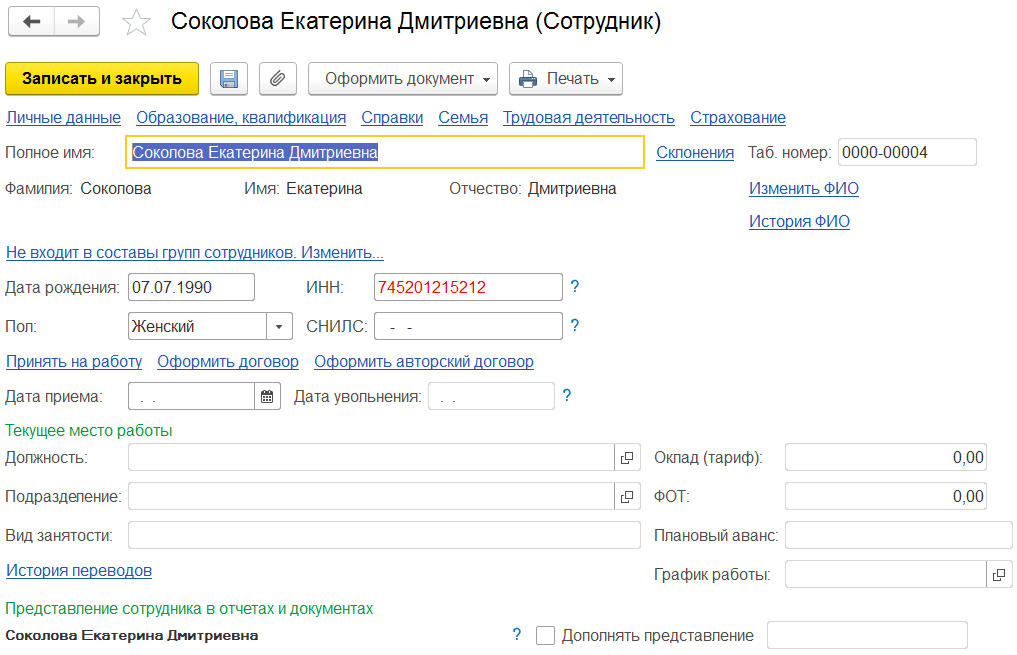Image resolution: width=1017 pixels, height=655 pixels.
Task: Expand the Пол dropdown list
Action: tap(279, 326)
